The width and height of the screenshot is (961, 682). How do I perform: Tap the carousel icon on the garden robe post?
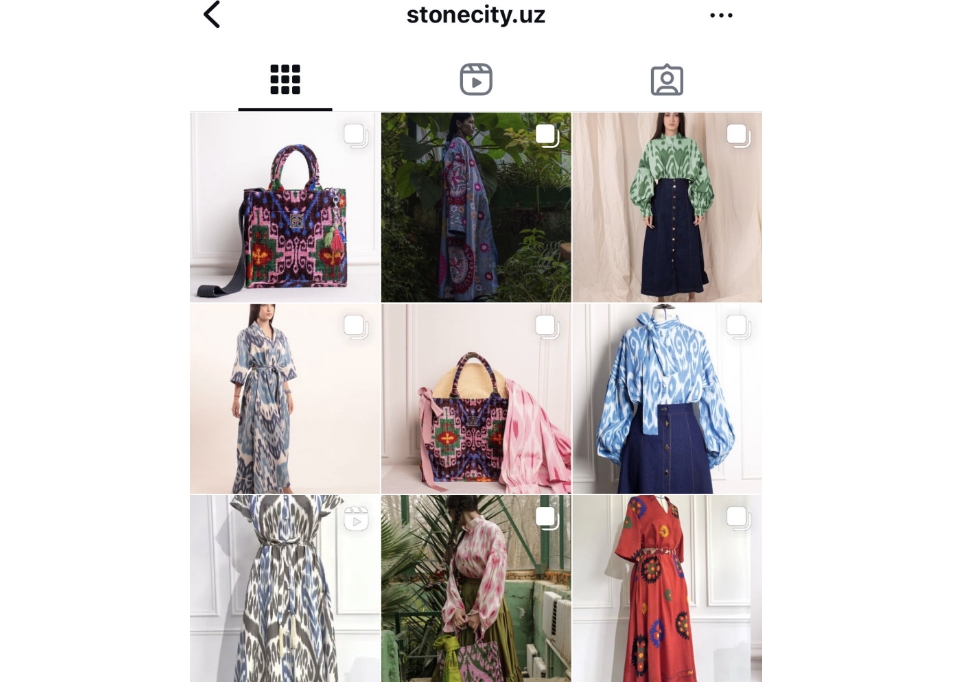[547, 135]
